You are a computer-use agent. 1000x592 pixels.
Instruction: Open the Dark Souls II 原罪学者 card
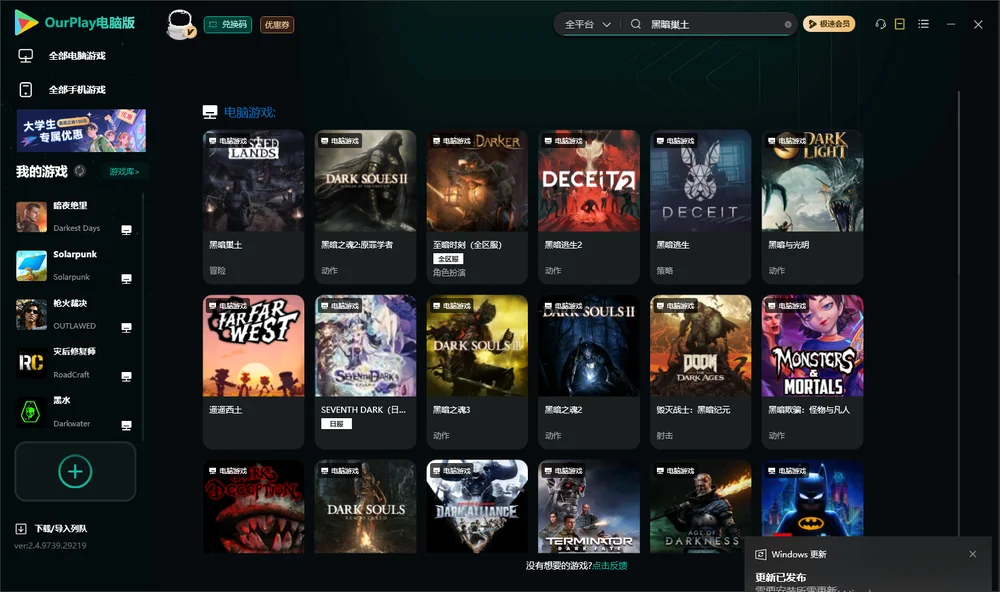click(x=365, y=207)
